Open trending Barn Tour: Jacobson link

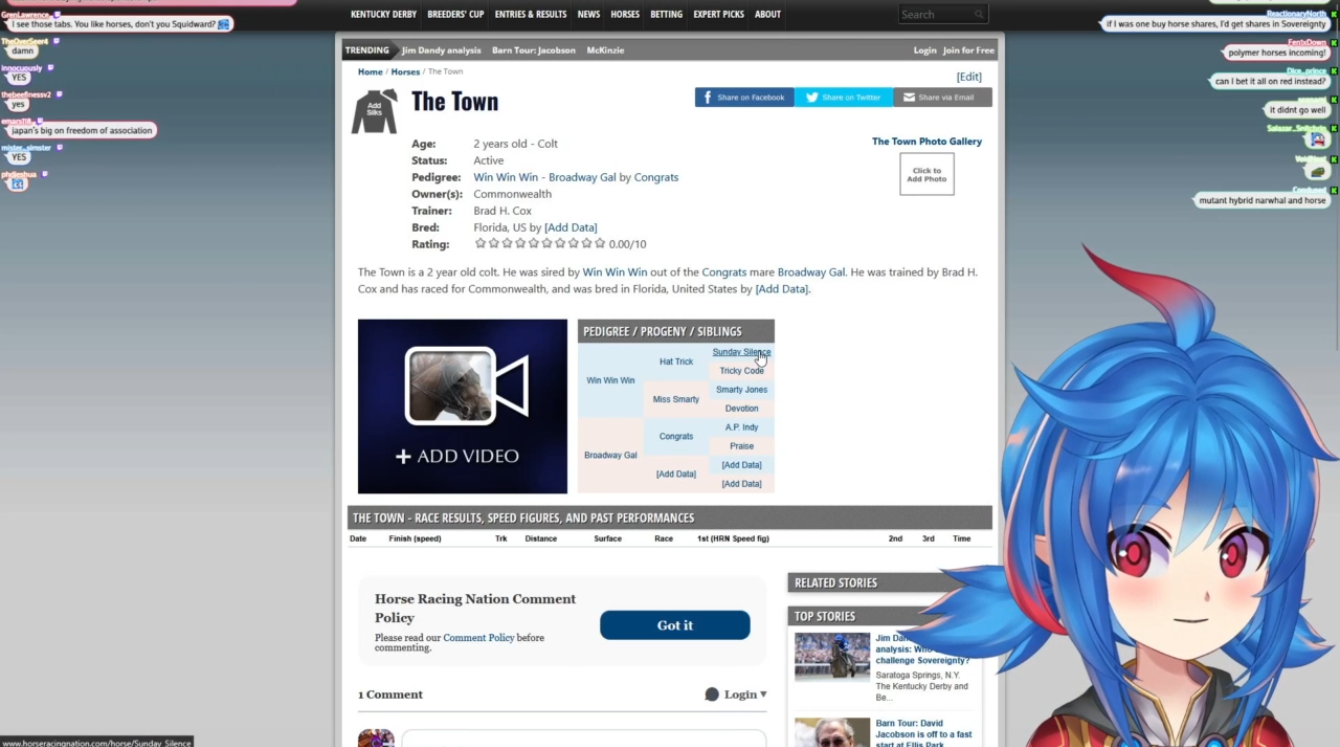click(x=533, y=50)
